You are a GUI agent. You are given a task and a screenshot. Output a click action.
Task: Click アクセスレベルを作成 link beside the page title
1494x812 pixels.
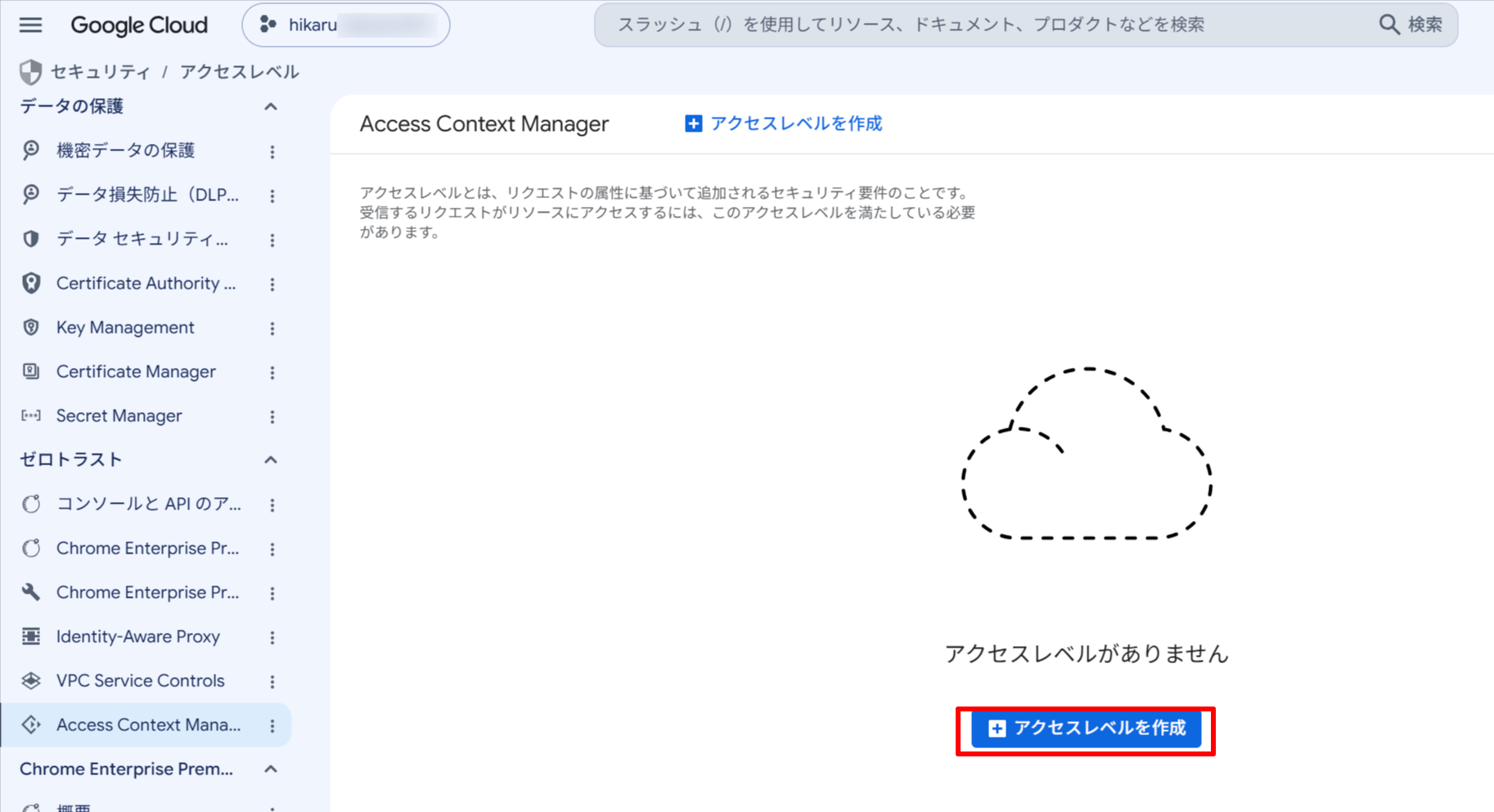[784, 123]
